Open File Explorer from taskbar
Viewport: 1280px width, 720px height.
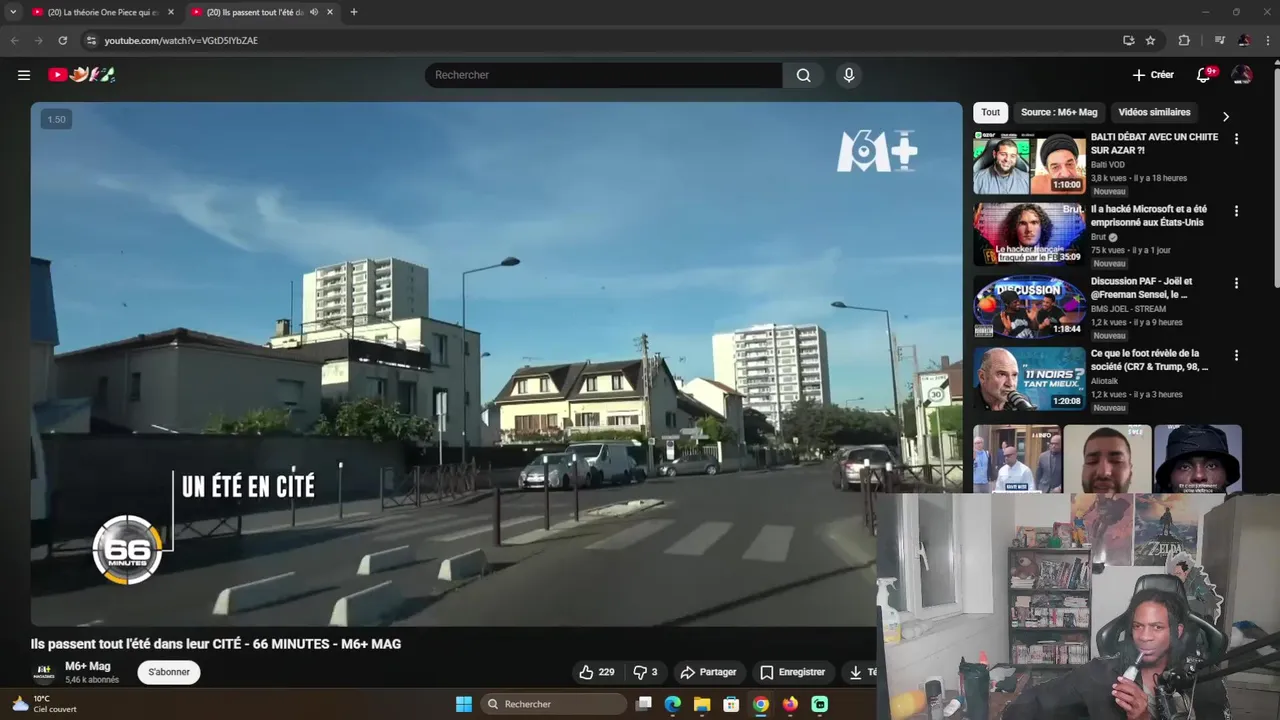pyautogui.click(x=702, y=704)
